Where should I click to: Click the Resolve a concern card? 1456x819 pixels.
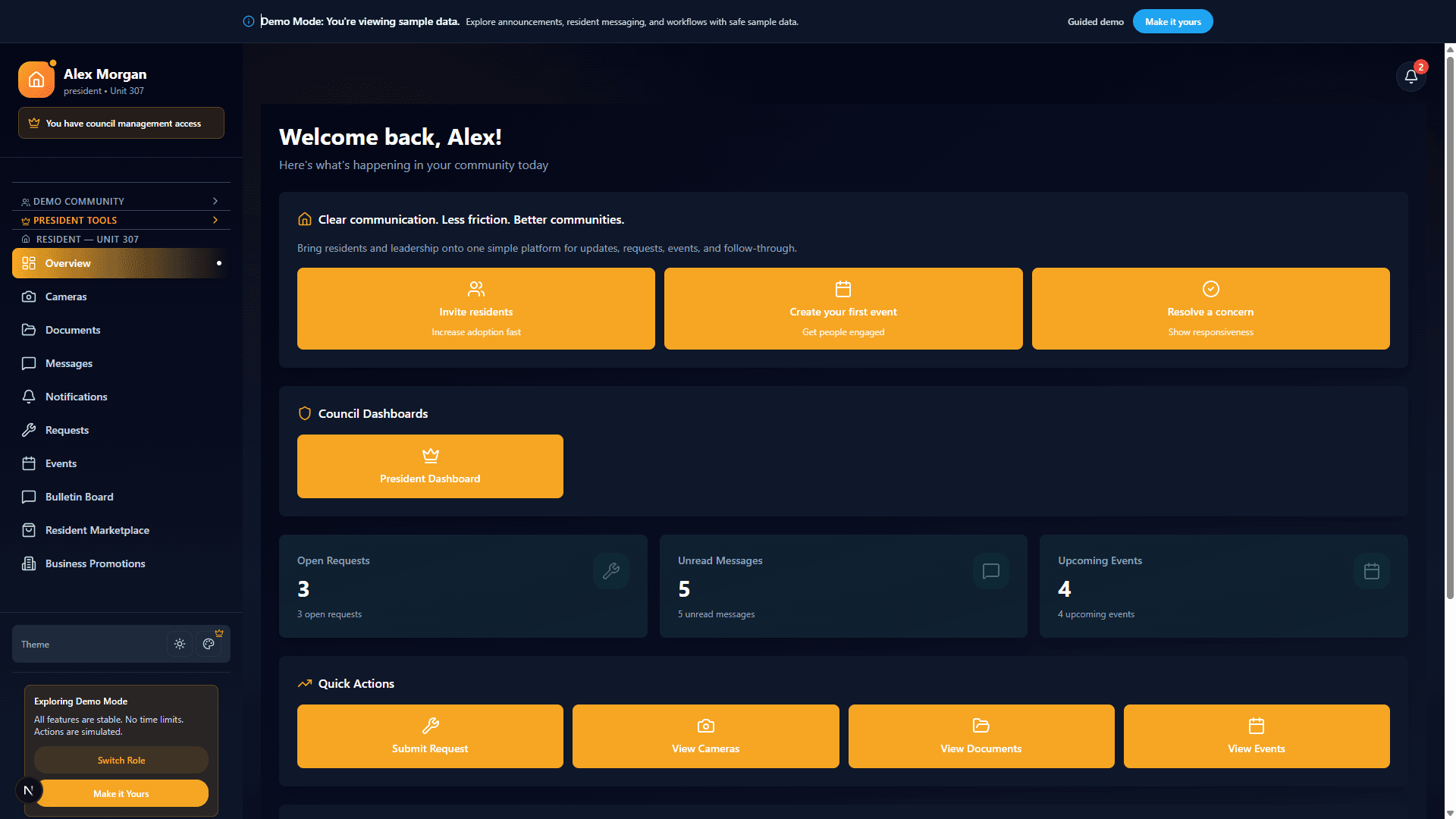(1210, 309)
